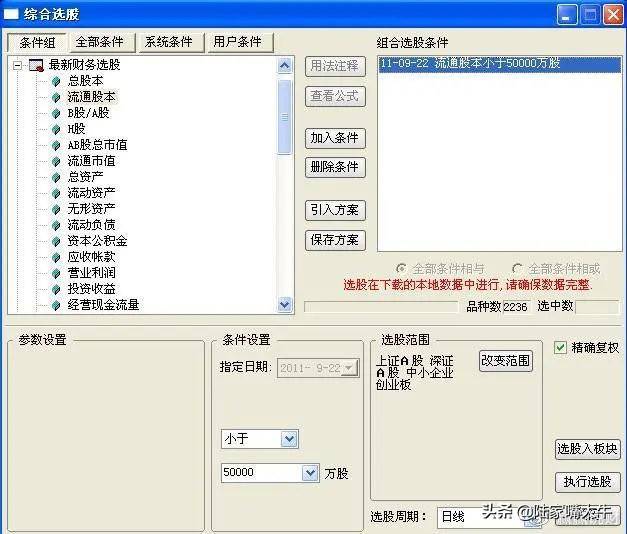Click the diamond icon beside 总资产

56,178
